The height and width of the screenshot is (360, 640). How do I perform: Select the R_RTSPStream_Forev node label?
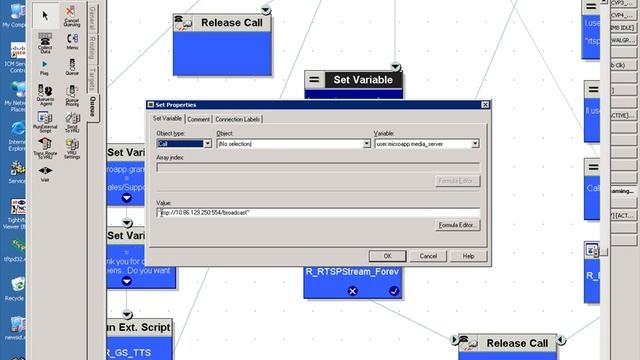[x=352, y=271]
